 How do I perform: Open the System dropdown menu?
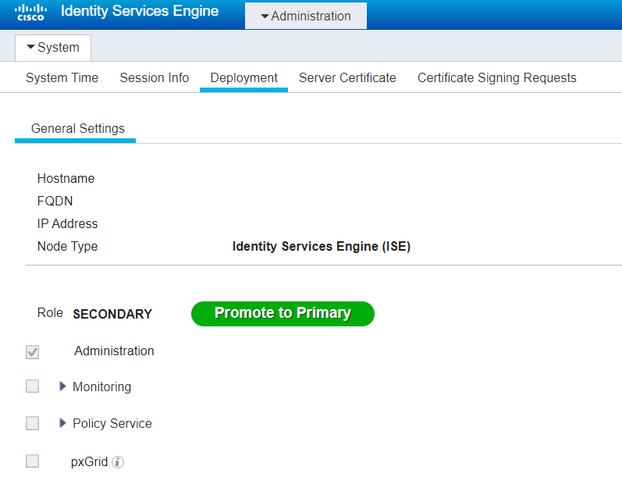pos(53,48)
